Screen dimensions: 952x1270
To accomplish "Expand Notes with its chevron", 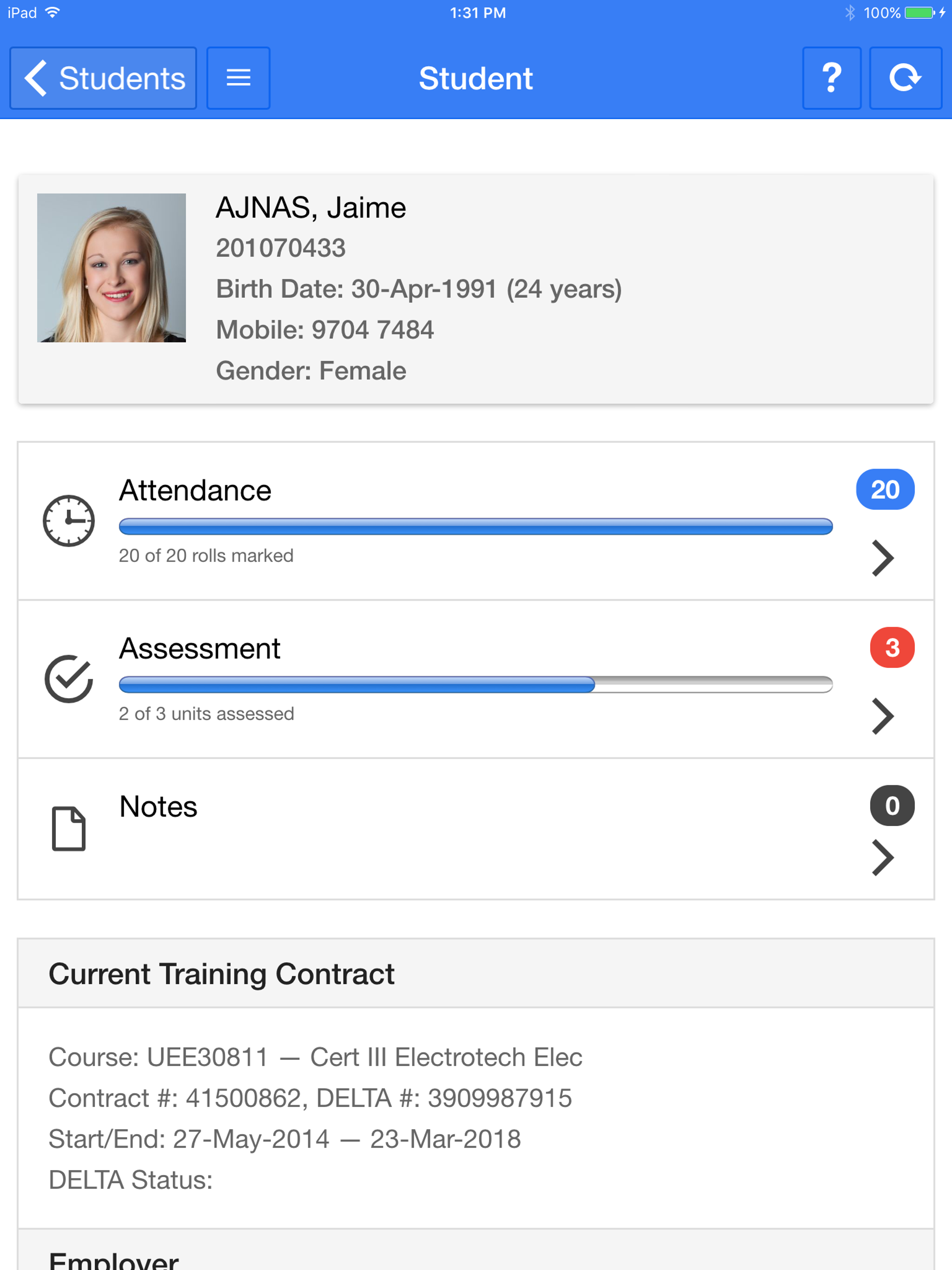I will point(883,858).
